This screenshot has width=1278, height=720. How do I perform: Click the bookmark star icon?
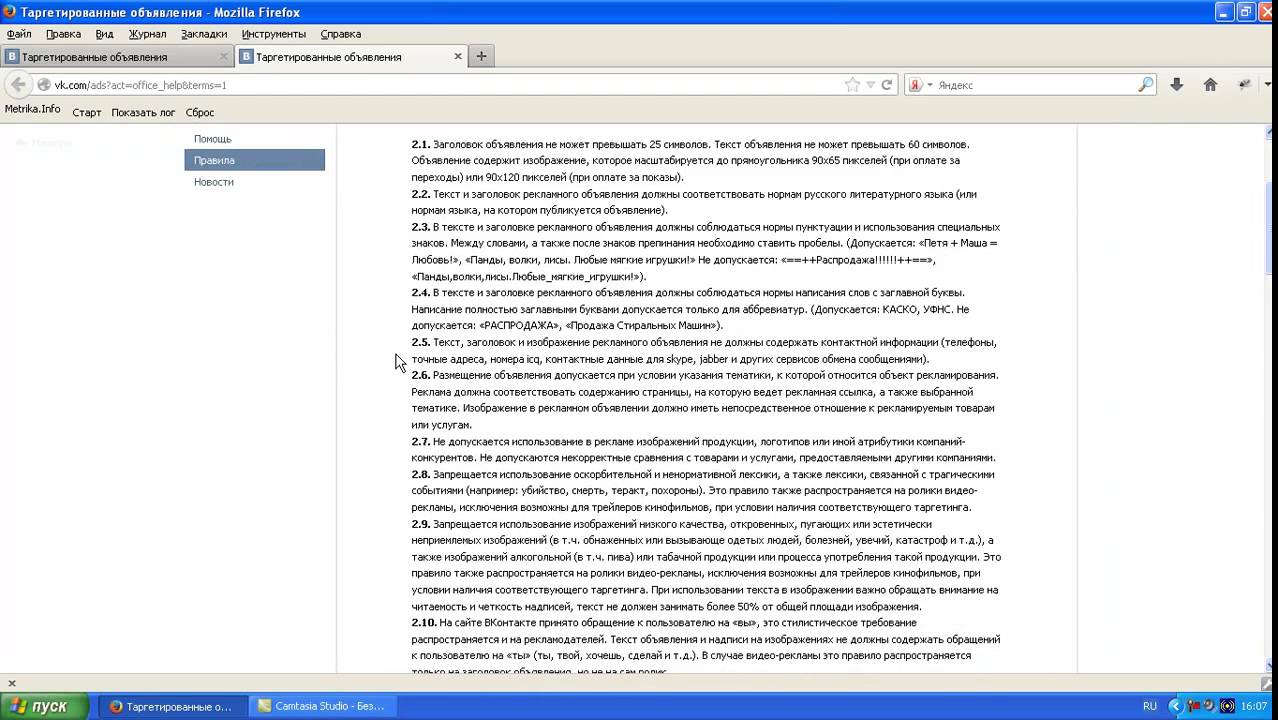tap(852, 85)
